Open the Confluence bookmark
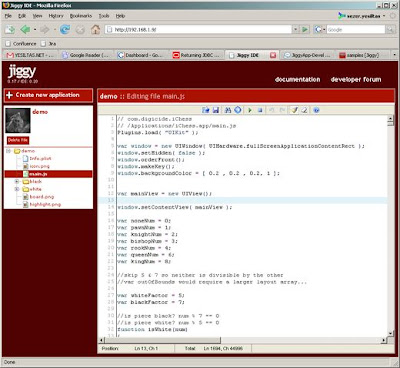The height and width of the screenshot is (368, 400). 21,44
